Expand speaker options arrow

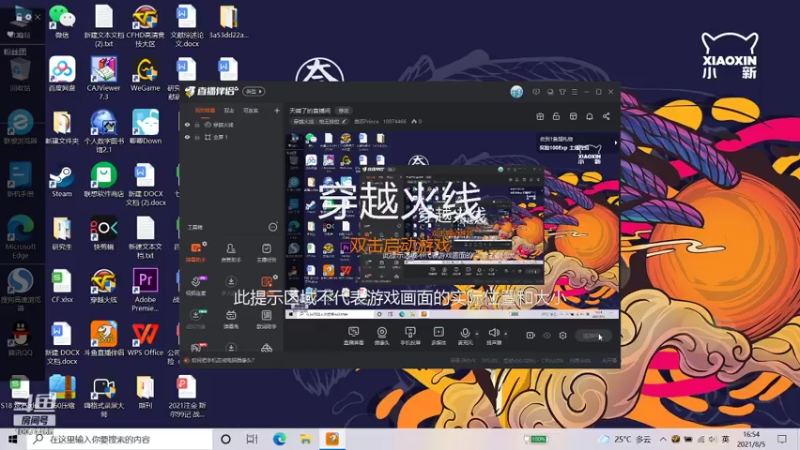tap(506, 334)
